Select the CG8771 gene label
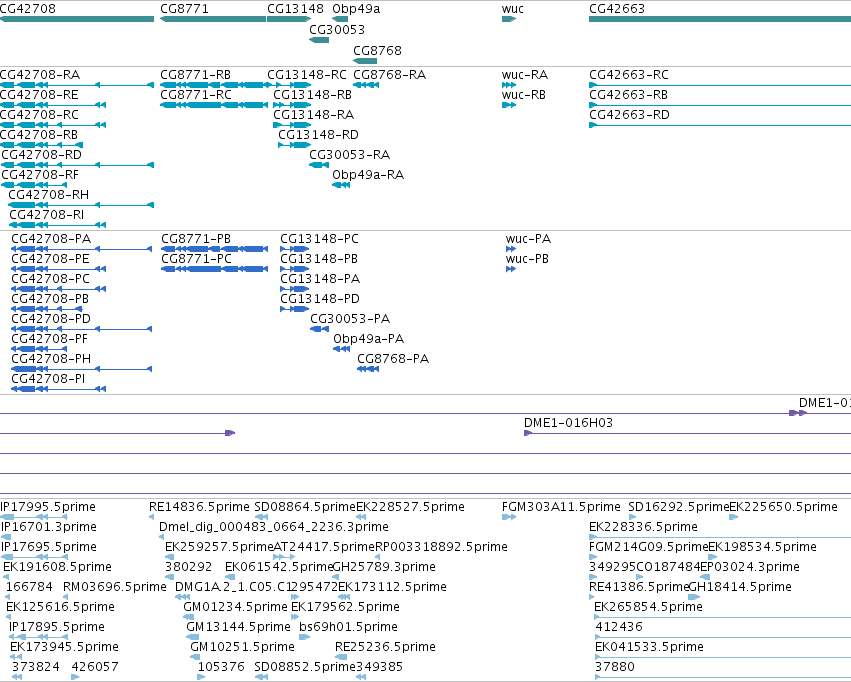The image size is (851, 682). (x=184, y=9)
